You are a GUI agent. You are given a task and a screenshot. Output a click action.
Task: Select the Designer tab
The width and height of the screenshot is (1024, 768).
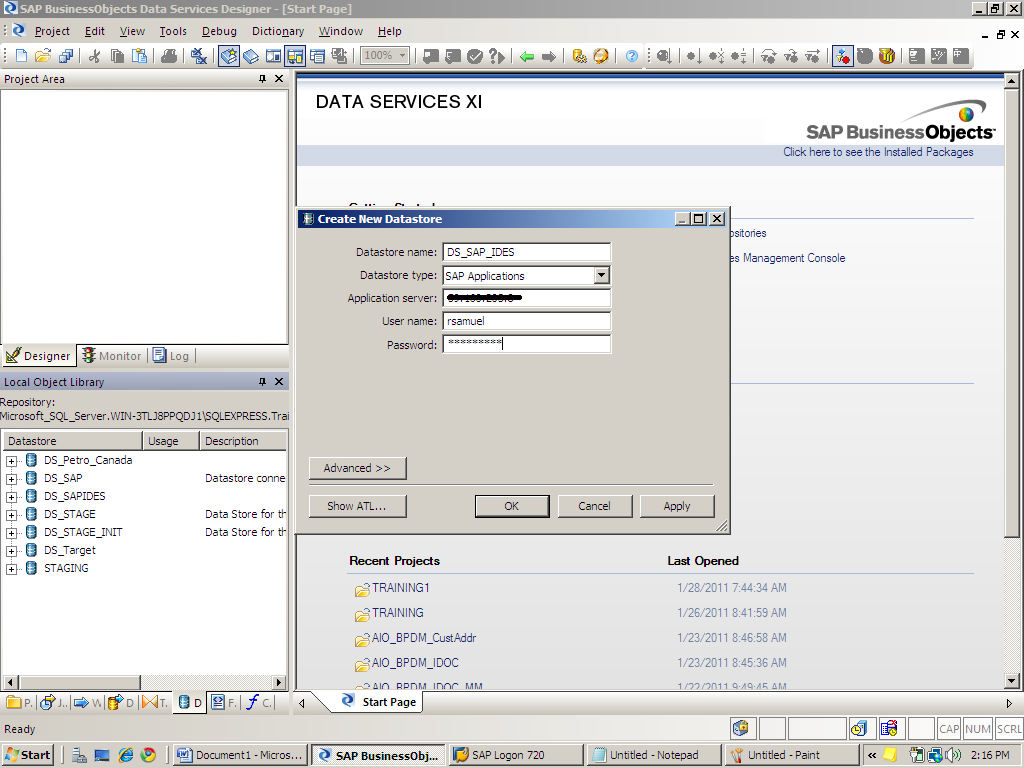[39, 356]
